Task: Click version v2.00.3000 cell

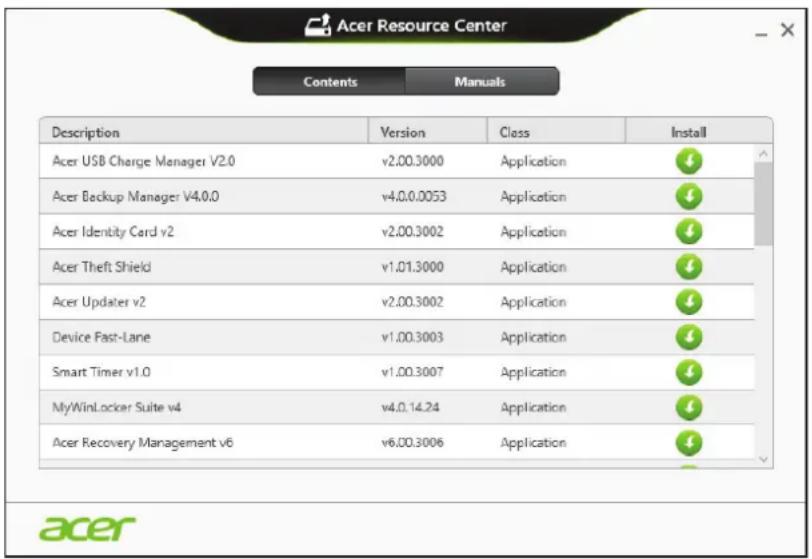Action: point(412,161)
